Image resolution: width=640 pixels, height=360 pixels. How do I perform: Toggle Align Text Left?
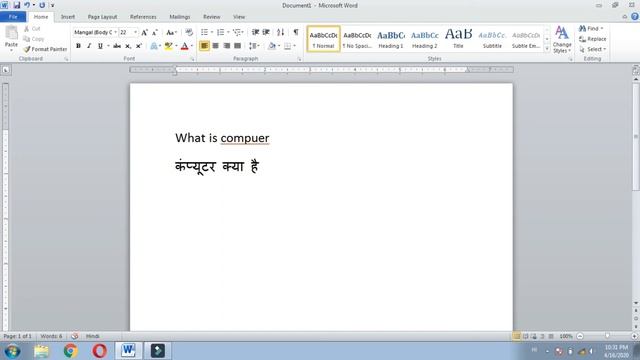[x=204, y=46]
